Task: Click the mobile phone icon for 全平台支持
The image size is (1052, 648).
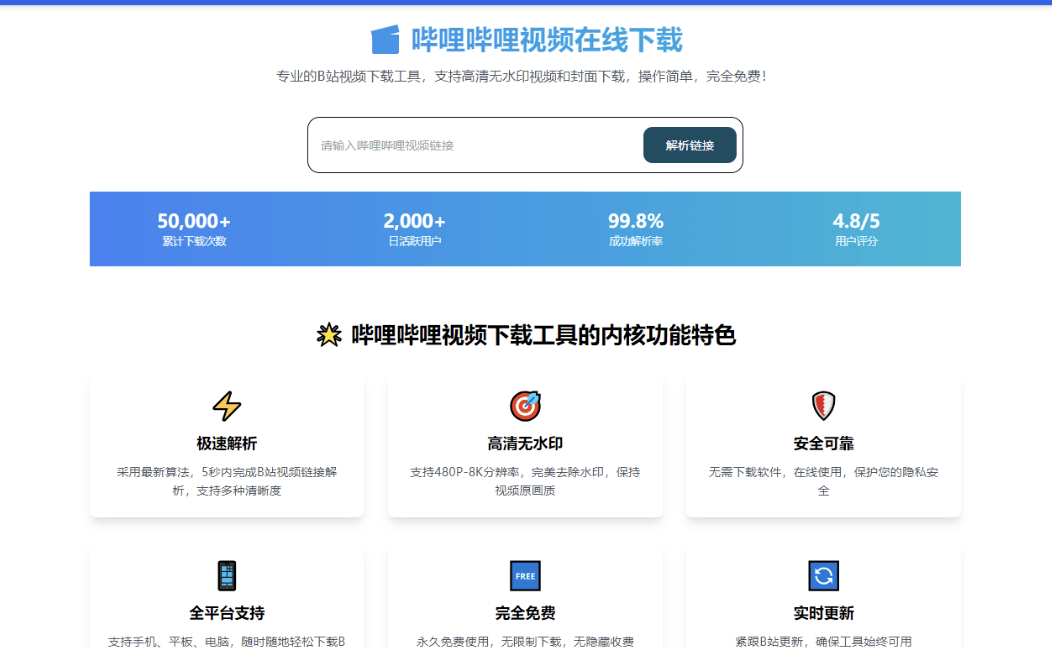Action: 227,576
